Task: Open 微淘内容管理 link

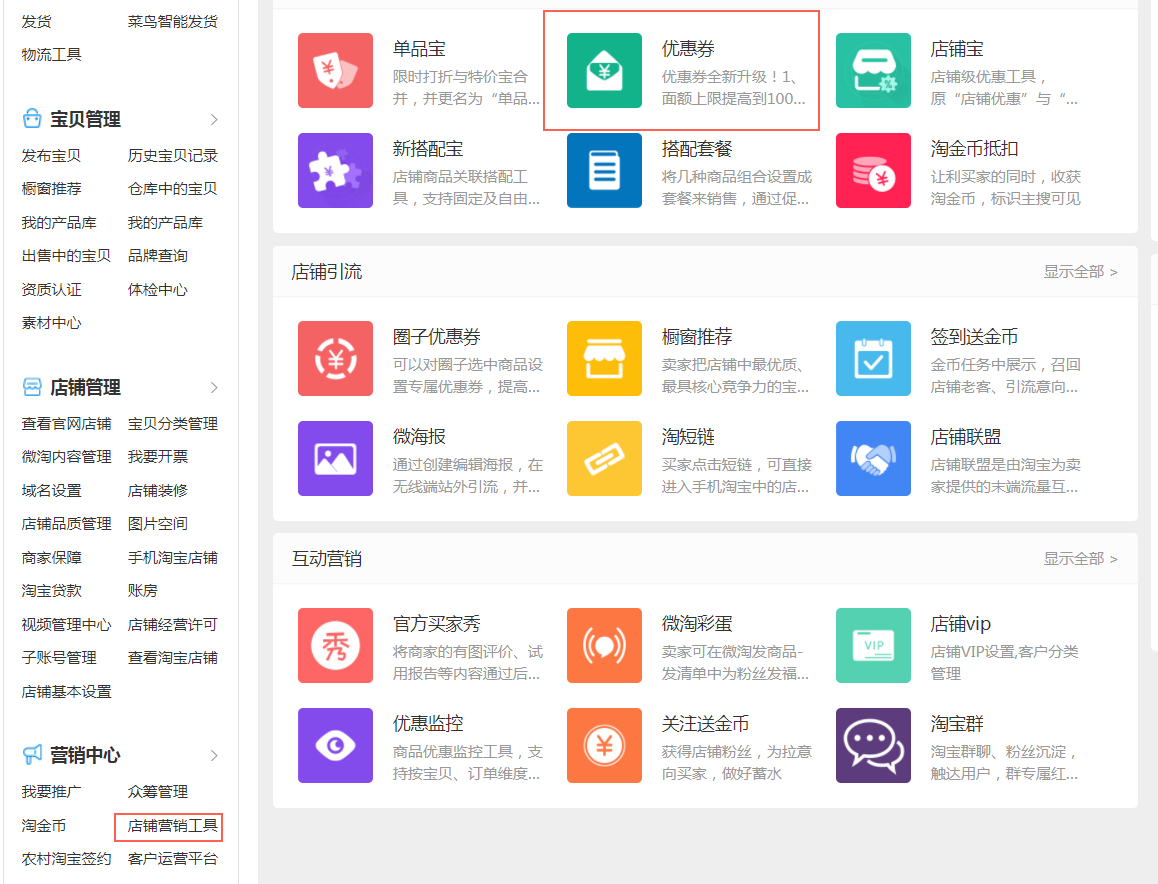Action: click(x=66, y=457)
